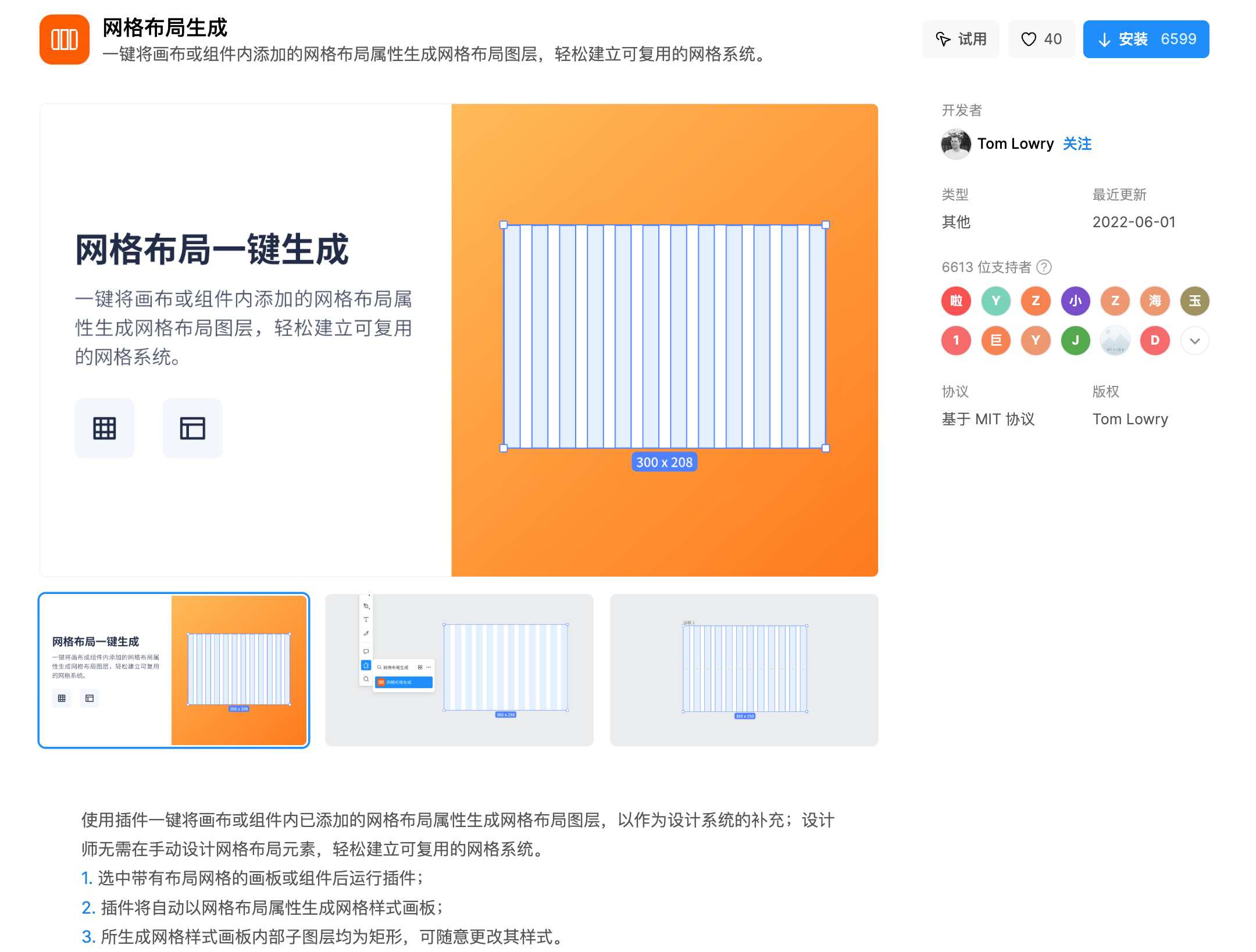
Task: Follow the developer via 关注 link
Action: click(1077, 144)
